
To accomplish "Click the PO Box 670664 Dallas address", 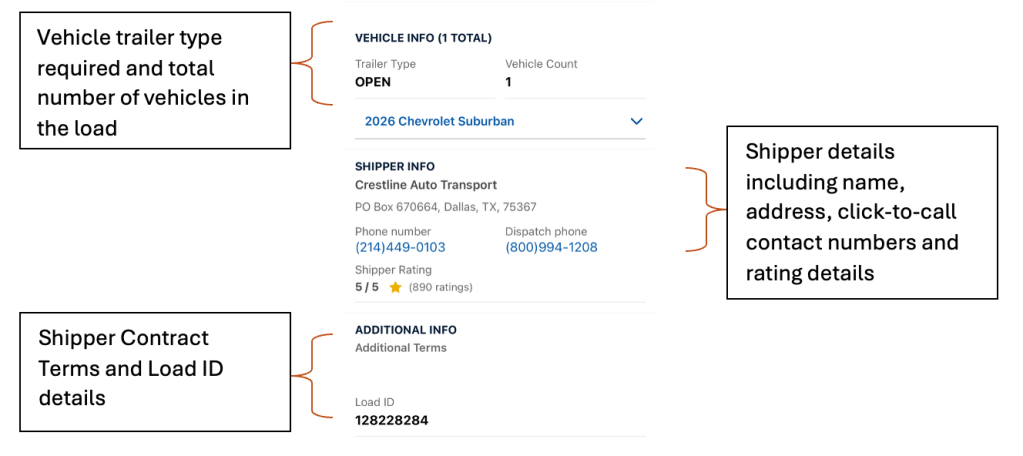I will point(445,207).
